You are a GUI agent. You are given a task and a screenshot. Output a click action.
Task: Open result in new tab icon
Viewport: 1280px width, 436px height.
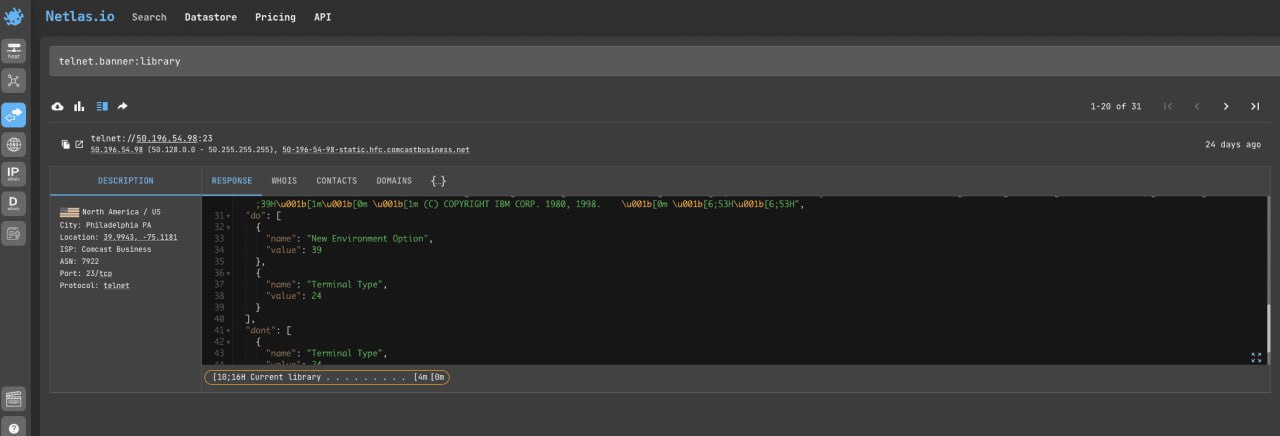[x=79, y=144]
